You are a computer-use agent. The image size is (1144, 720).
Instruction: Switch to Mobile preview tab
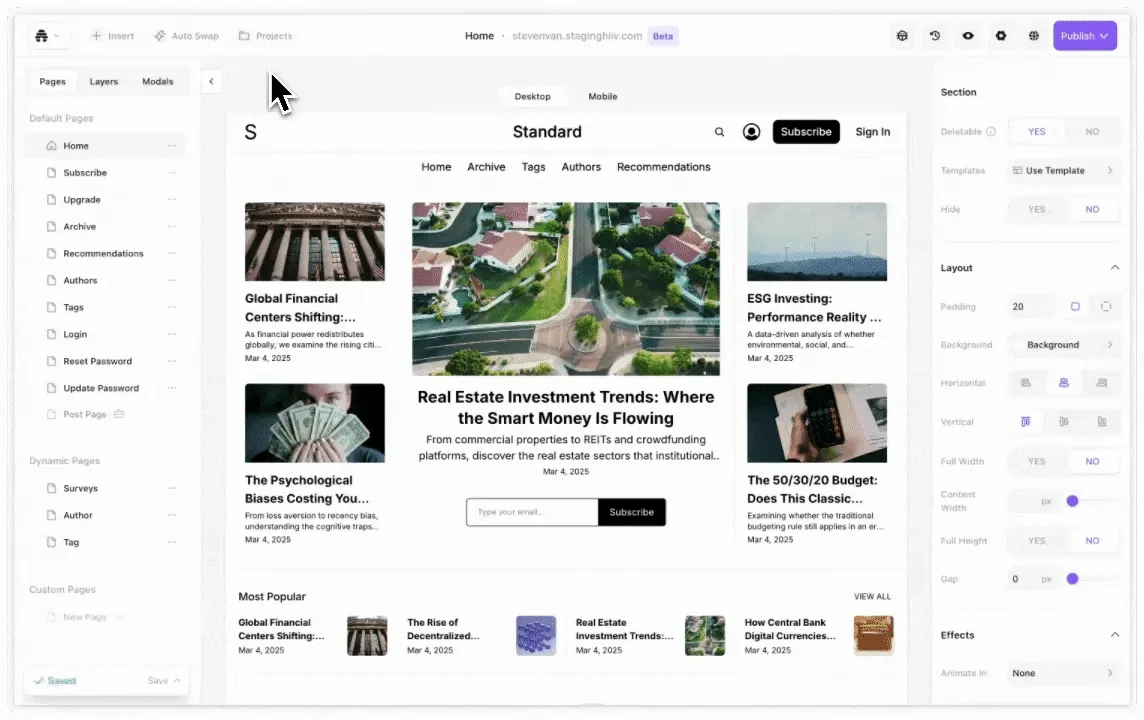pos(602,97)
